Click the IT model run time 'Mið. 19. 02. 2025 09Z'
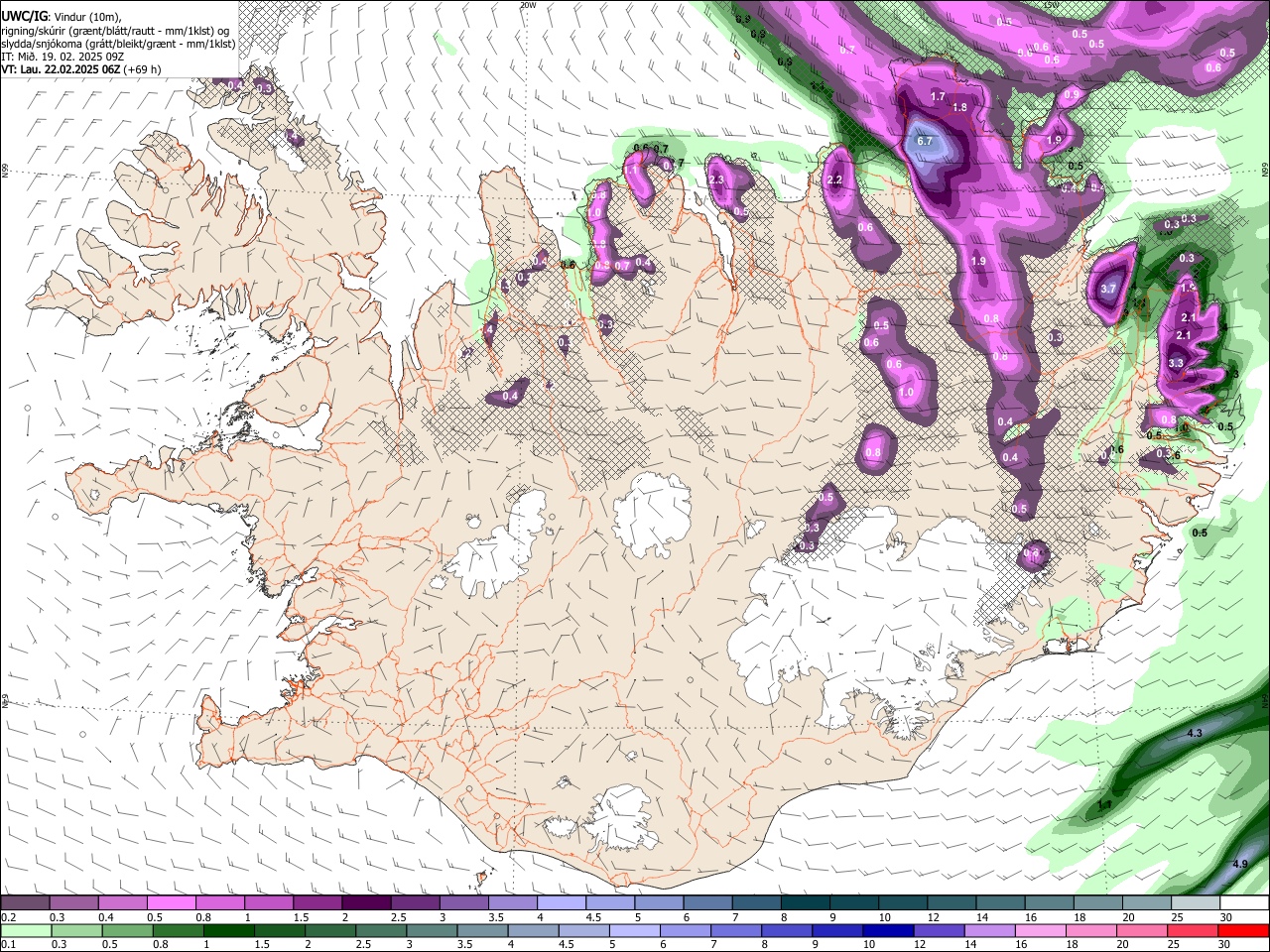 (x=68, y=57)
